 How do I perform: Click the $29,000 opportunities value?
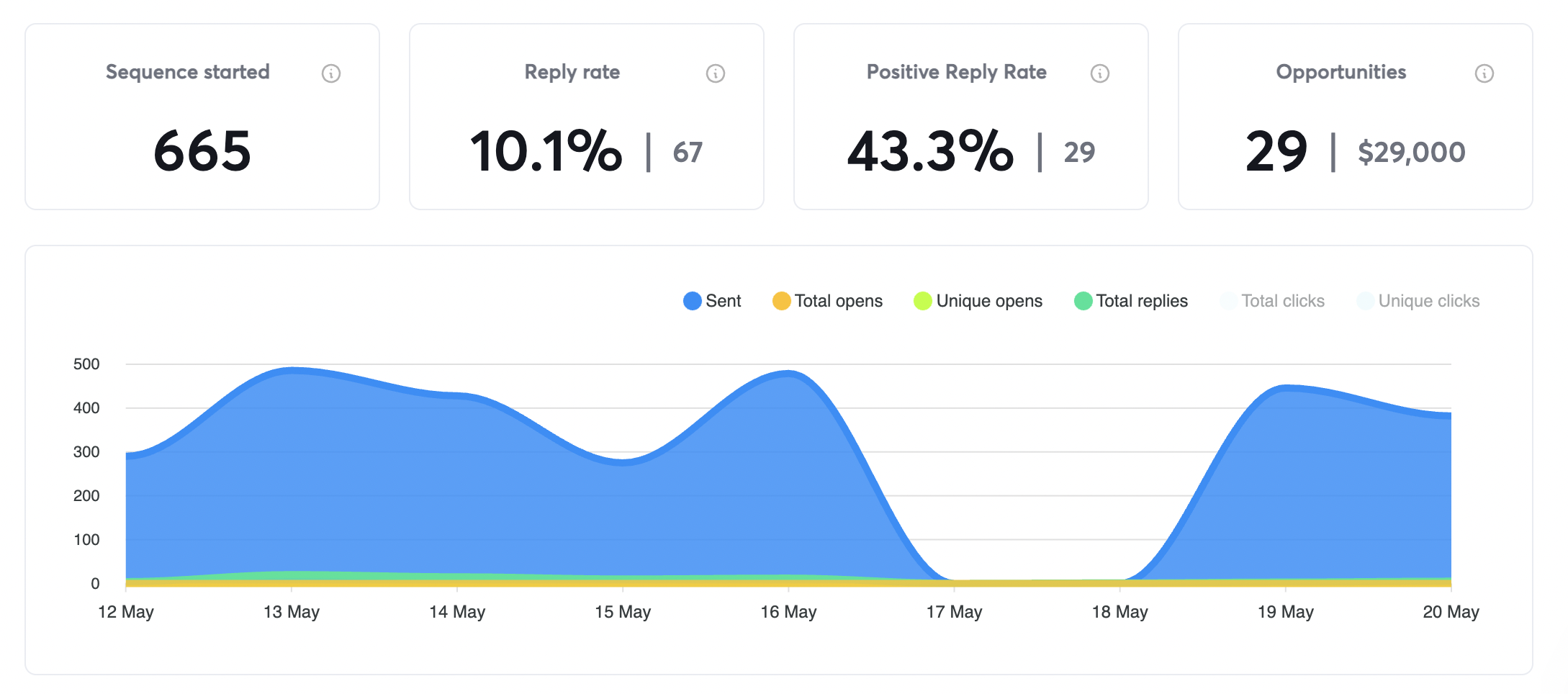[x=1410, y=152]
